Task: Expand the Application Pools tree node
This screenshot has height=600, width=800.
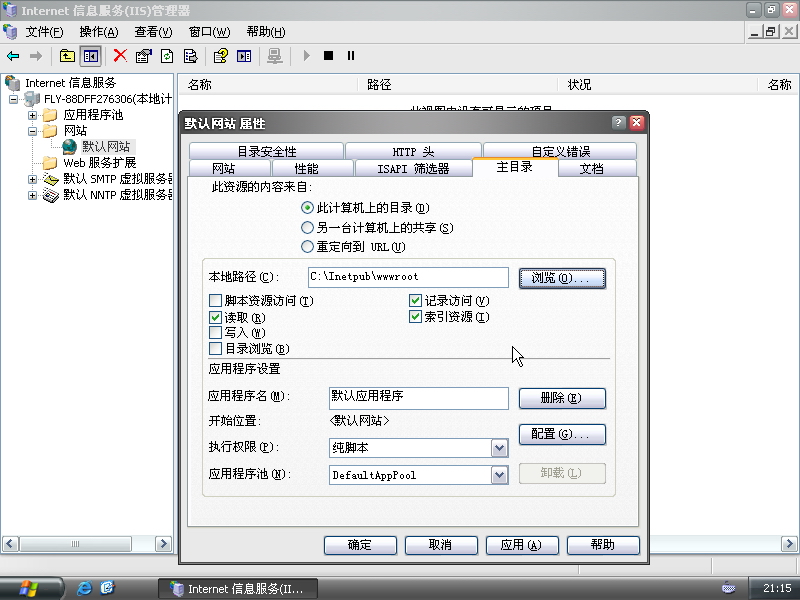Action: (33, 115)
